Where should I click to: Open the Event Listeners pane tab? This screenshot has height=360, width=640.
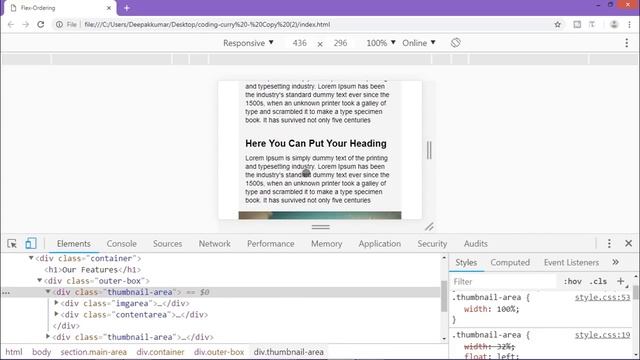click(x=571, y=262)
